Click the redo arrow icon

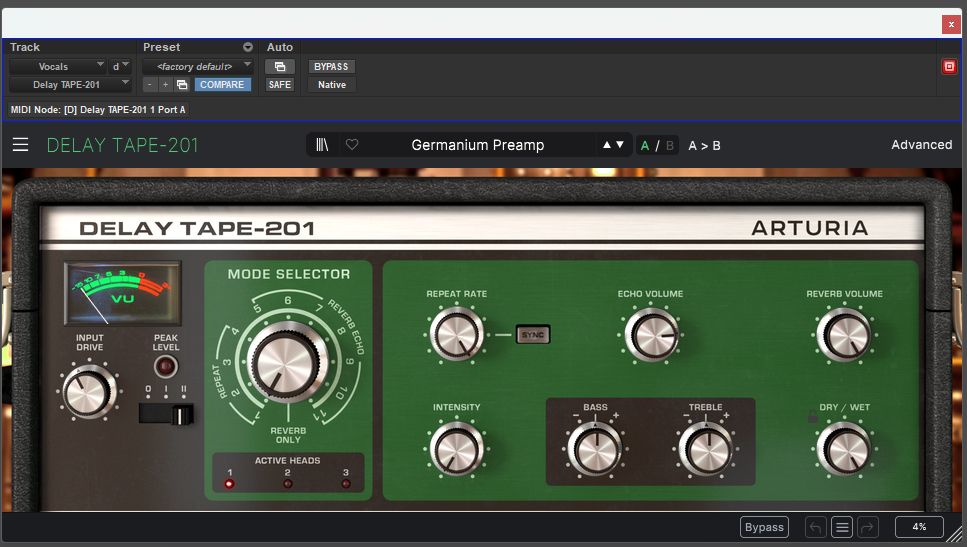pos(868,527)
